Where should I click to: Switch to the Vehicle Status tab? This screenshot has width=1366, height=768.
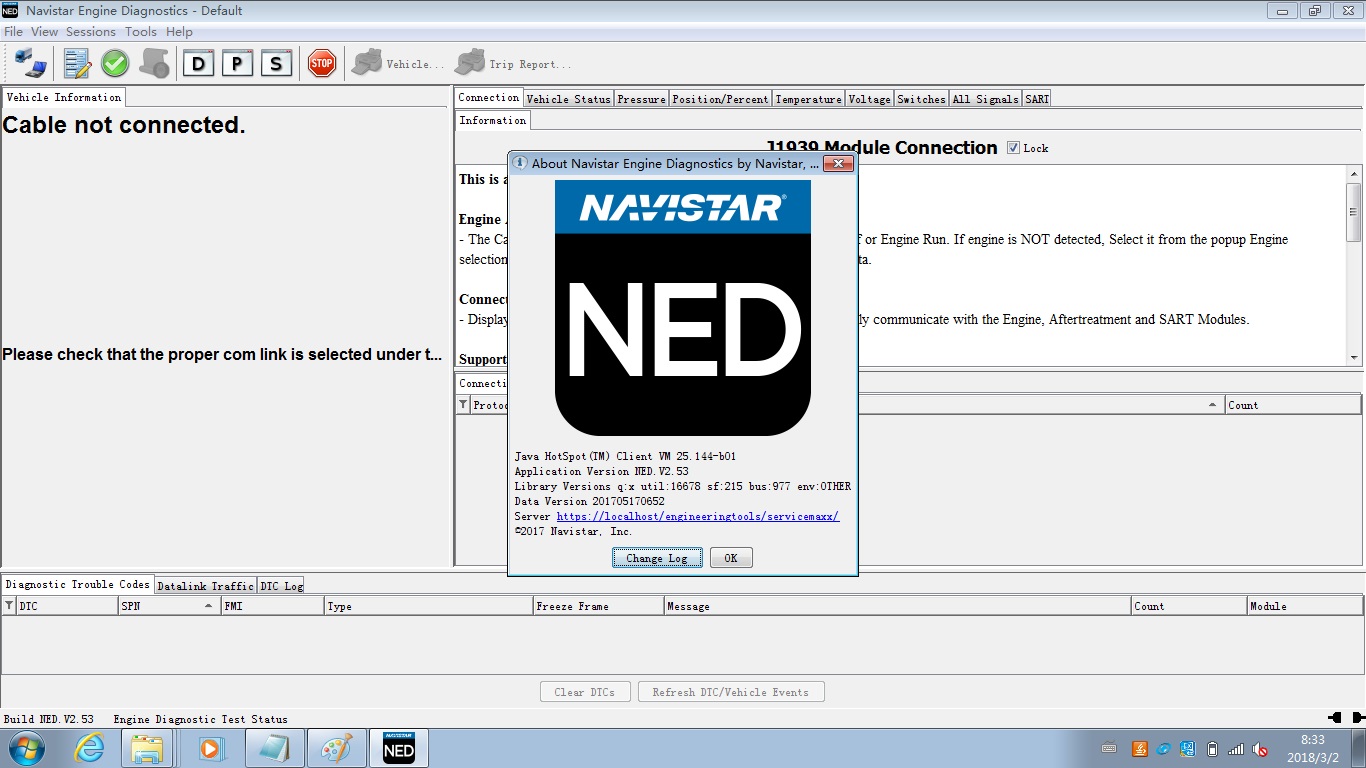point(568,99)
